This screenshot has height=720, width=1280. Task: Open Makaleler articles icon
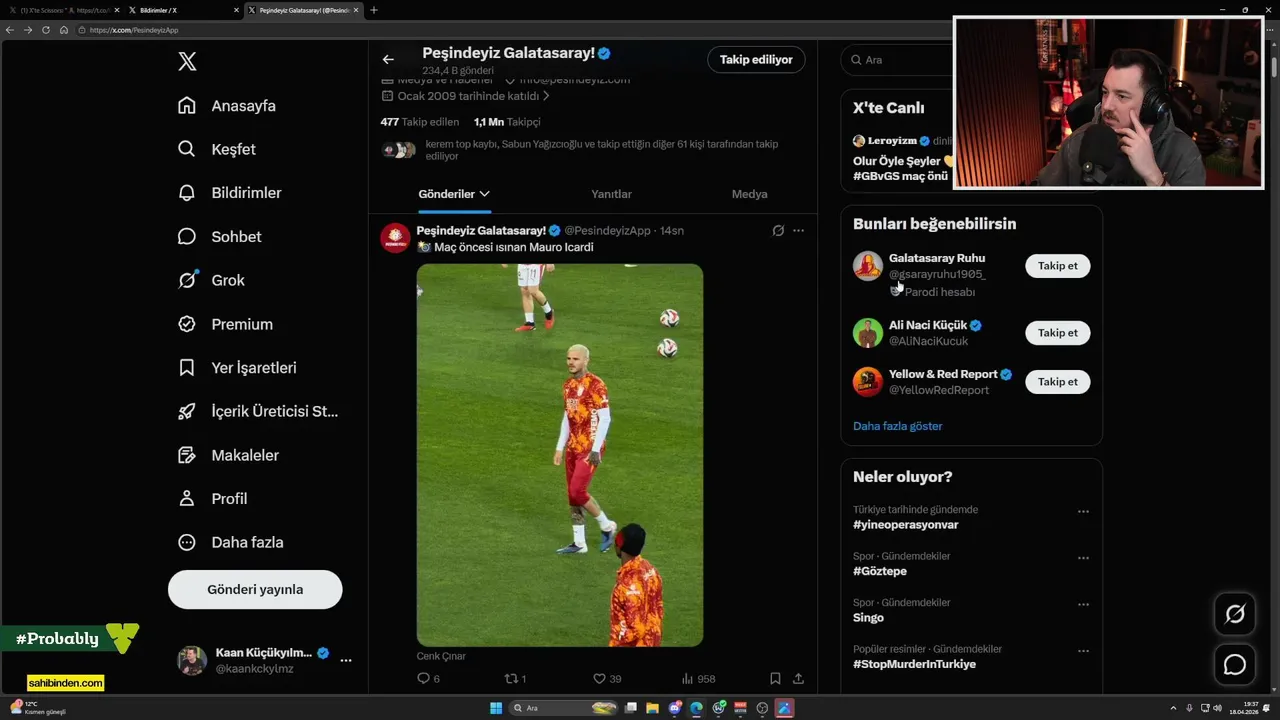187,455
